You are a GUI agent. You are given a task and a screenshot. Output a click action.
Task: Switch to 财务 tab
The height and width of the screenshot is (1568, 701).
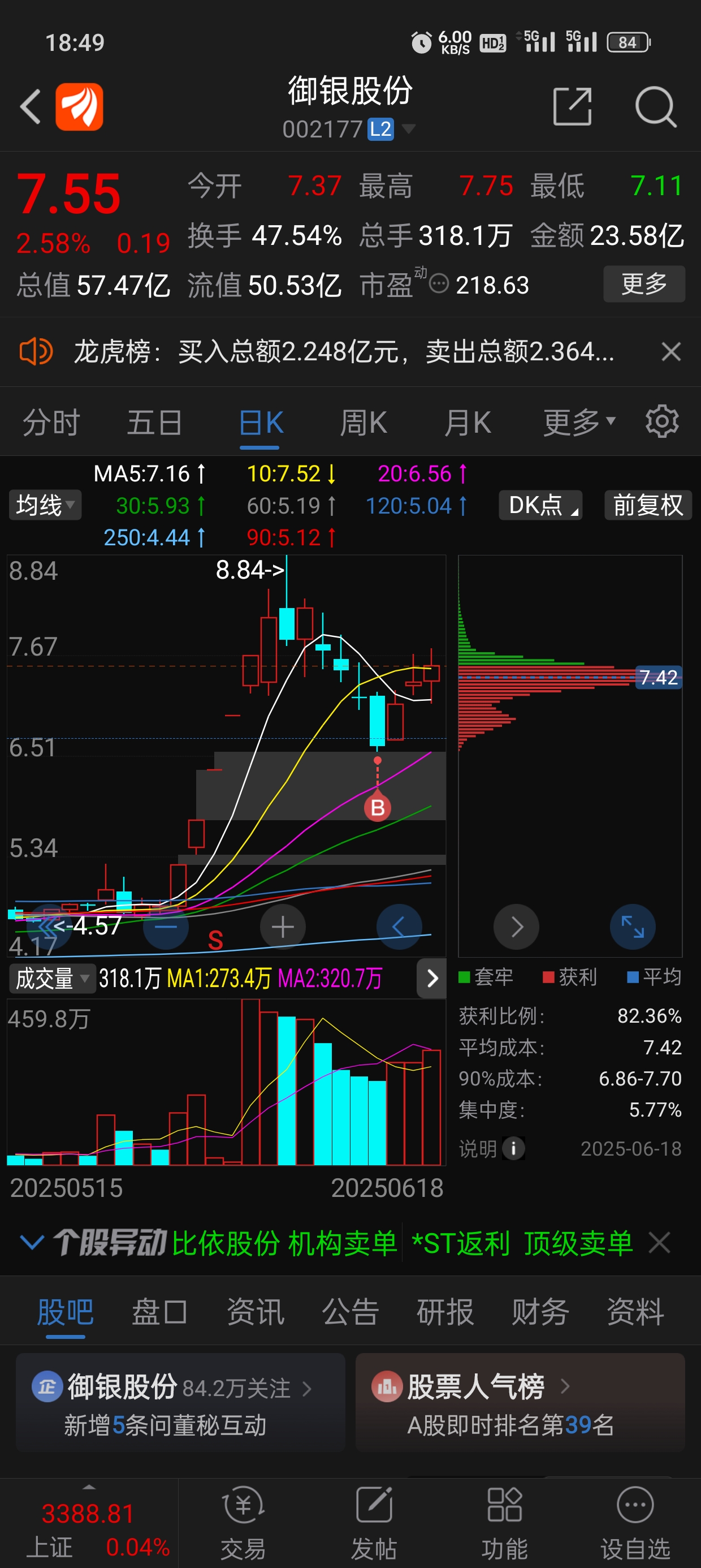tap(540, 1312)
